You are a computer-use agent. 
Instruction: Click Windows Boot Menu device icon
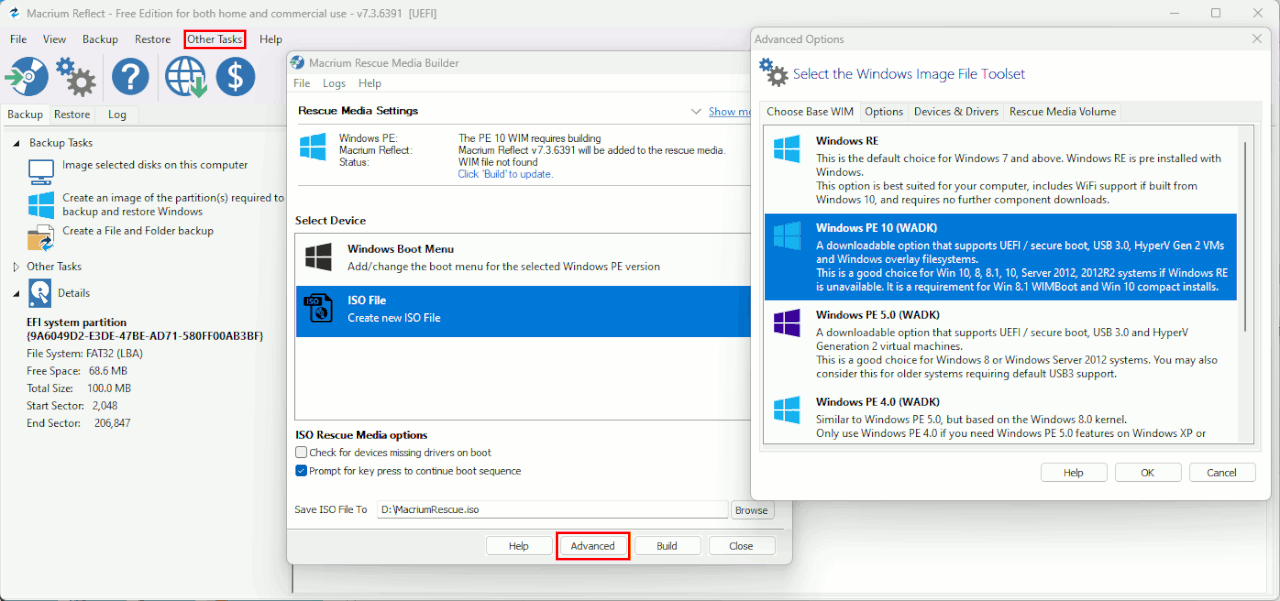point(319,257)
